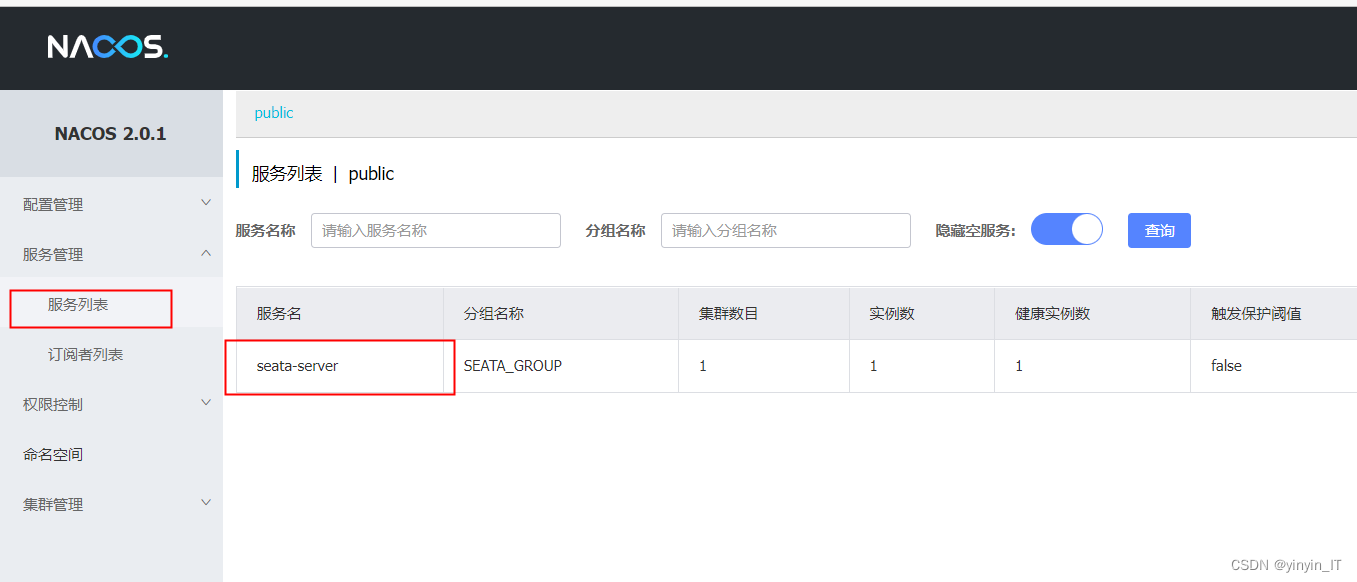Click the 健康实例数 column header
This screenshot has height=582, width=1357.
(1092, 313)
